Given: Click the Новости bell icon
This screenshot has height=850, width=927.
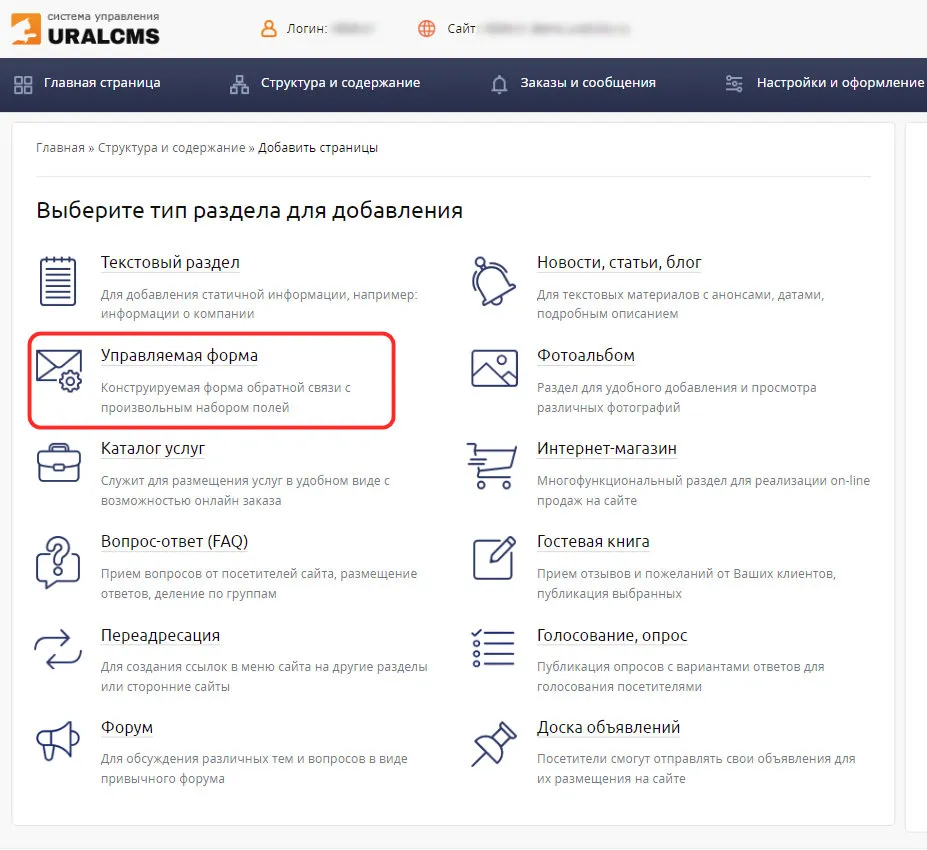Looking at the screenshot, I should point(493,281).
